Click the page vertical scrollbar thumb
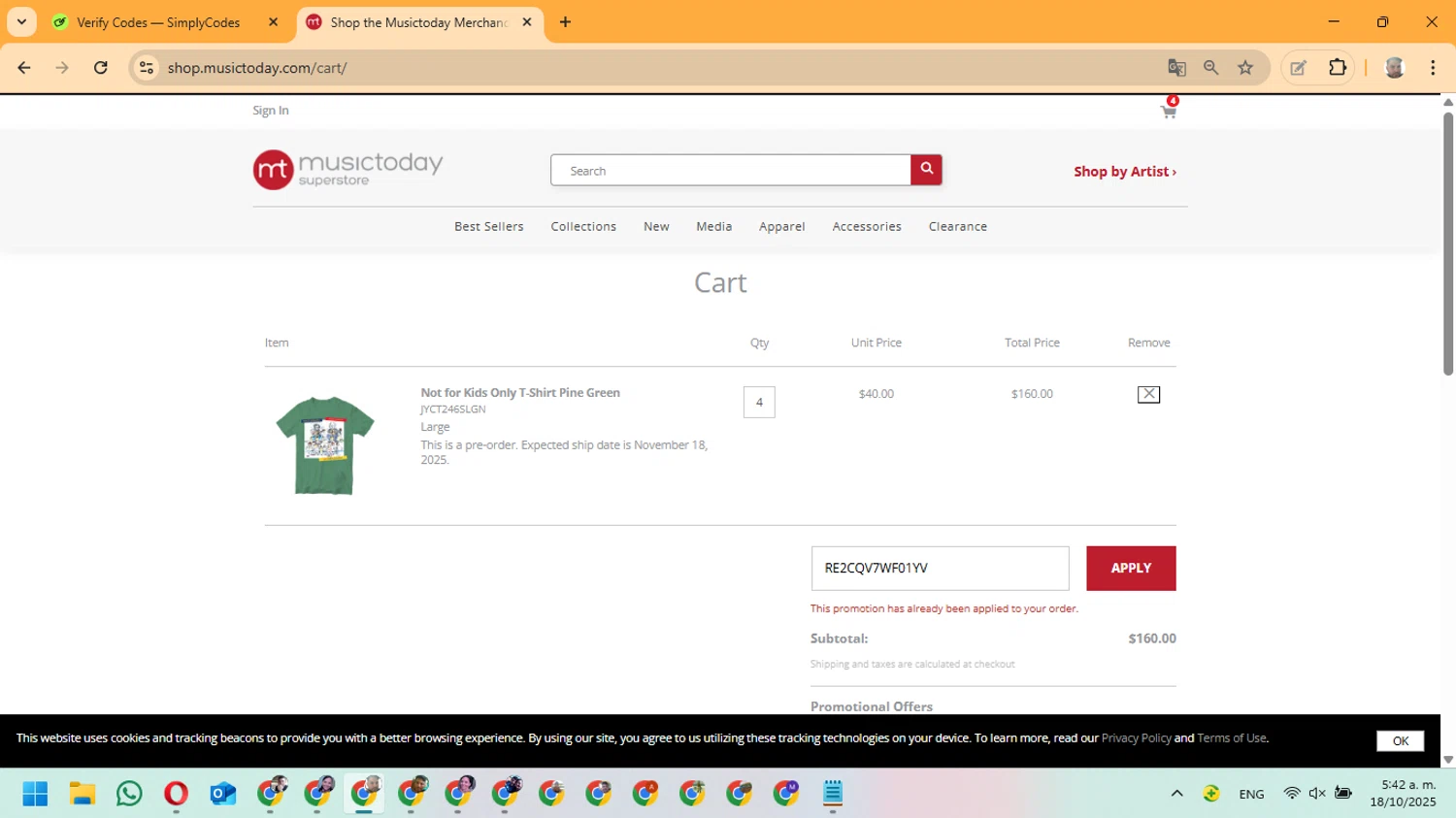The image size is (1456, 818). tap(1448, 243)
